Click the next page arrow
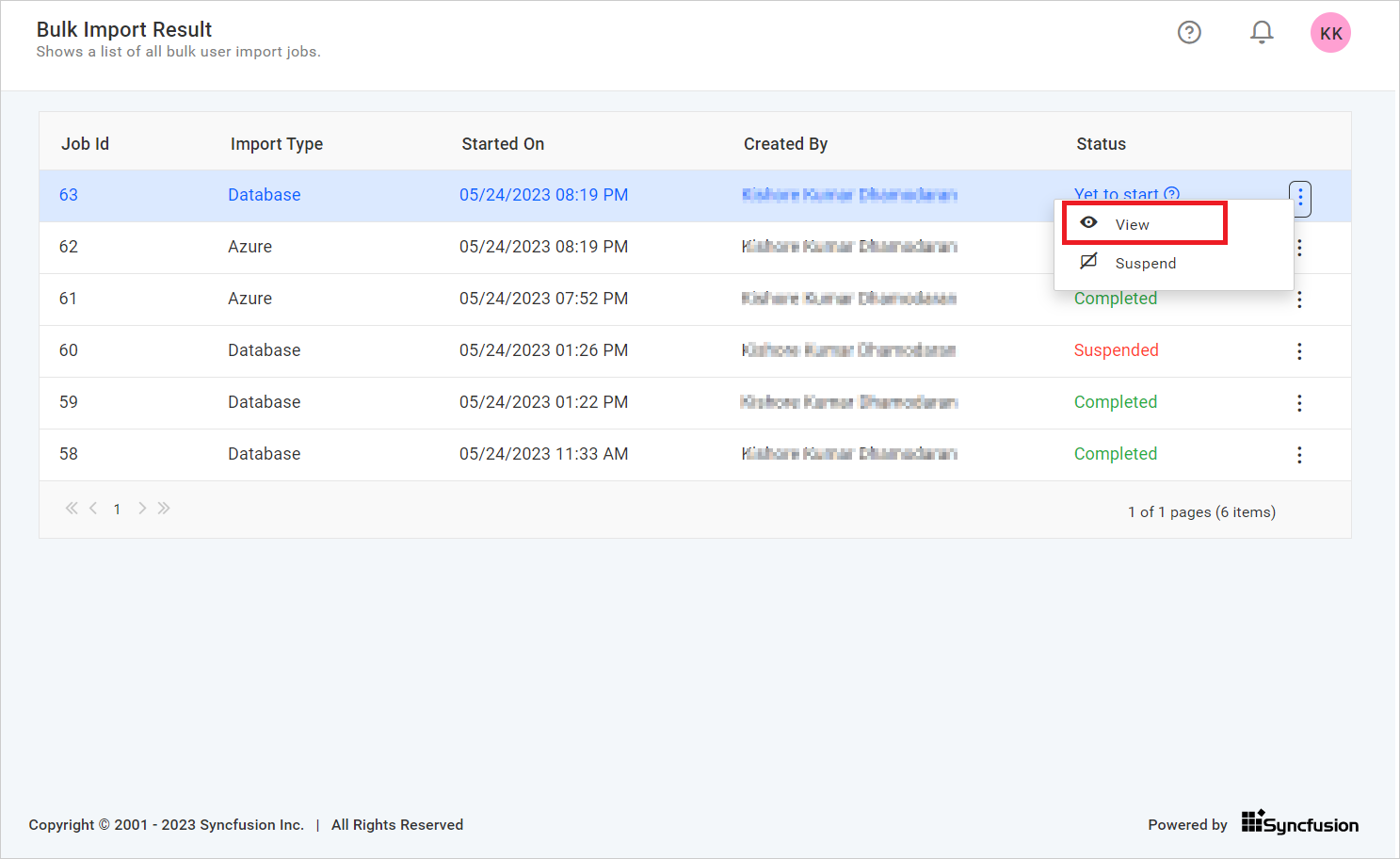Screen dimensions: 1400x859 click(141, 508)
